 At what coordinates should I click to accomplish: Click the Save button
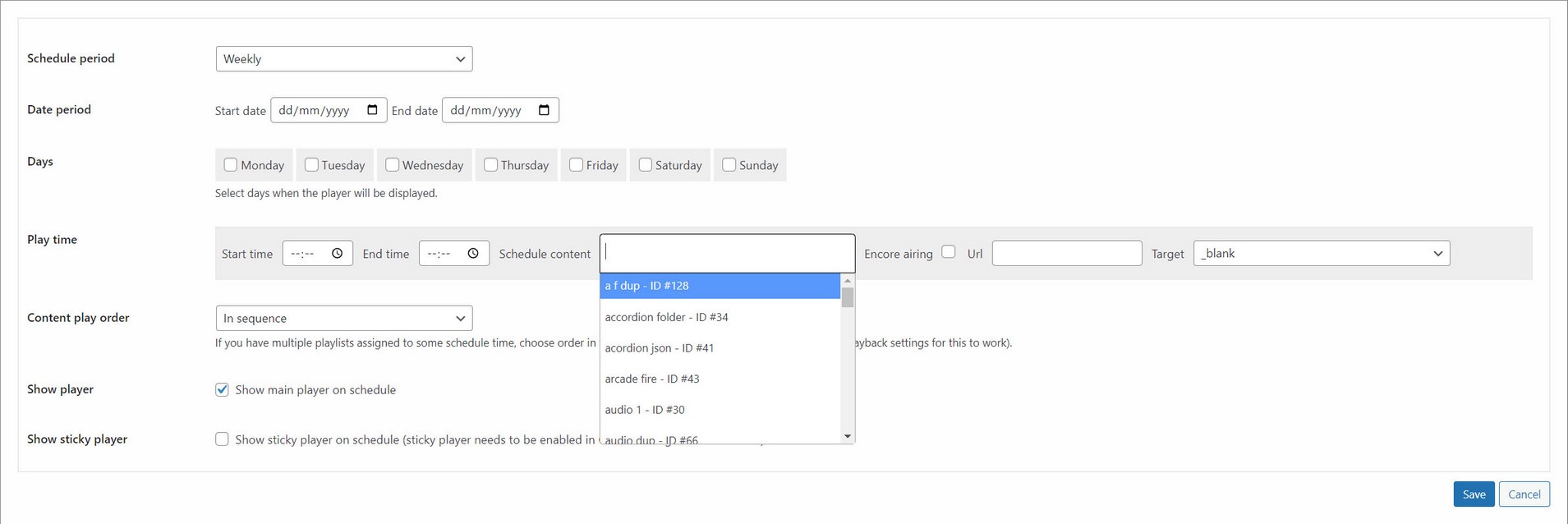coord(1474,494)
